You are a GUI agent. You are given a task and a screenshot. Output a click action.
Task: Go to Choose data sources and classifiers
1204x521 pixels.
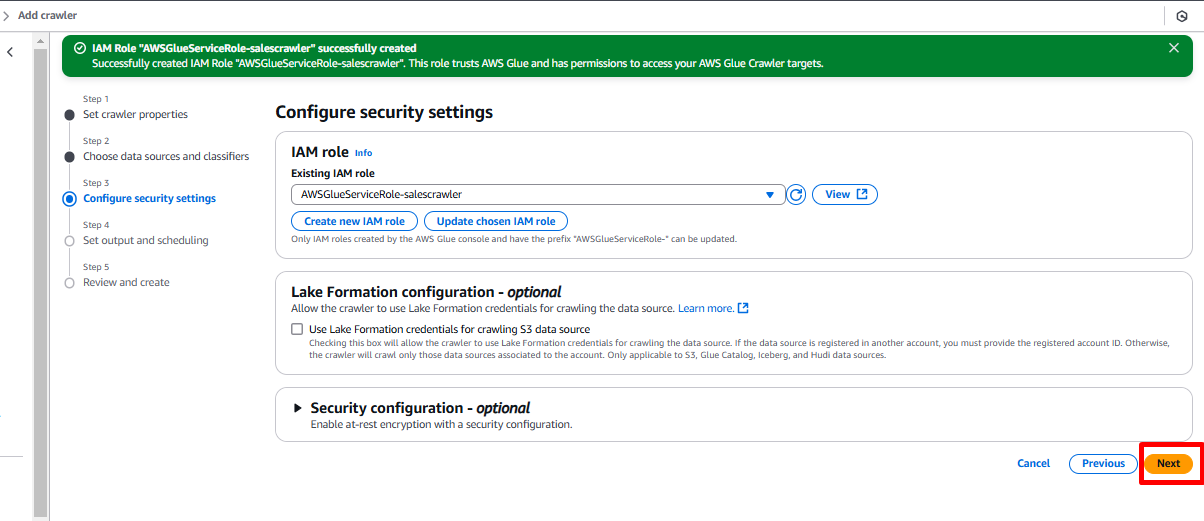point(166,156)
